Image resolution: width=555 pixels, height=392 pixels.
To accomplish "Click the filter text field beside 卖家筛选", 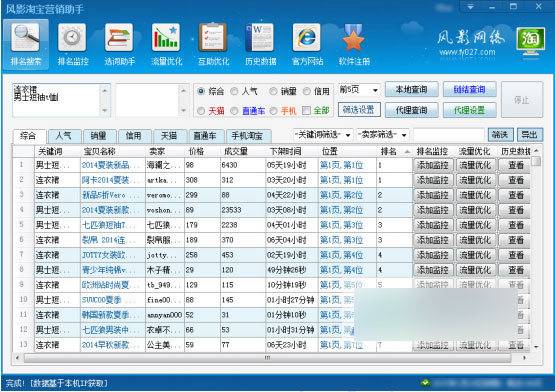I will 448,135.
